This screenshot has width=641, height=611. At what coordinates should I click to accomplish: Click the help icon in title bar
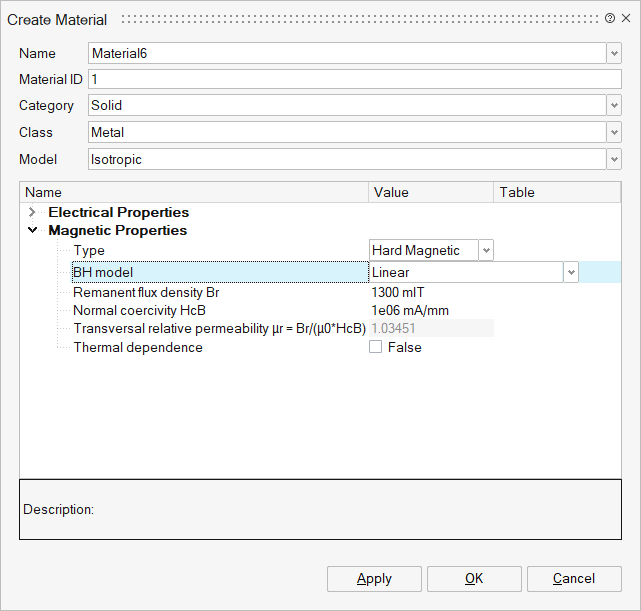click(610, 19)
